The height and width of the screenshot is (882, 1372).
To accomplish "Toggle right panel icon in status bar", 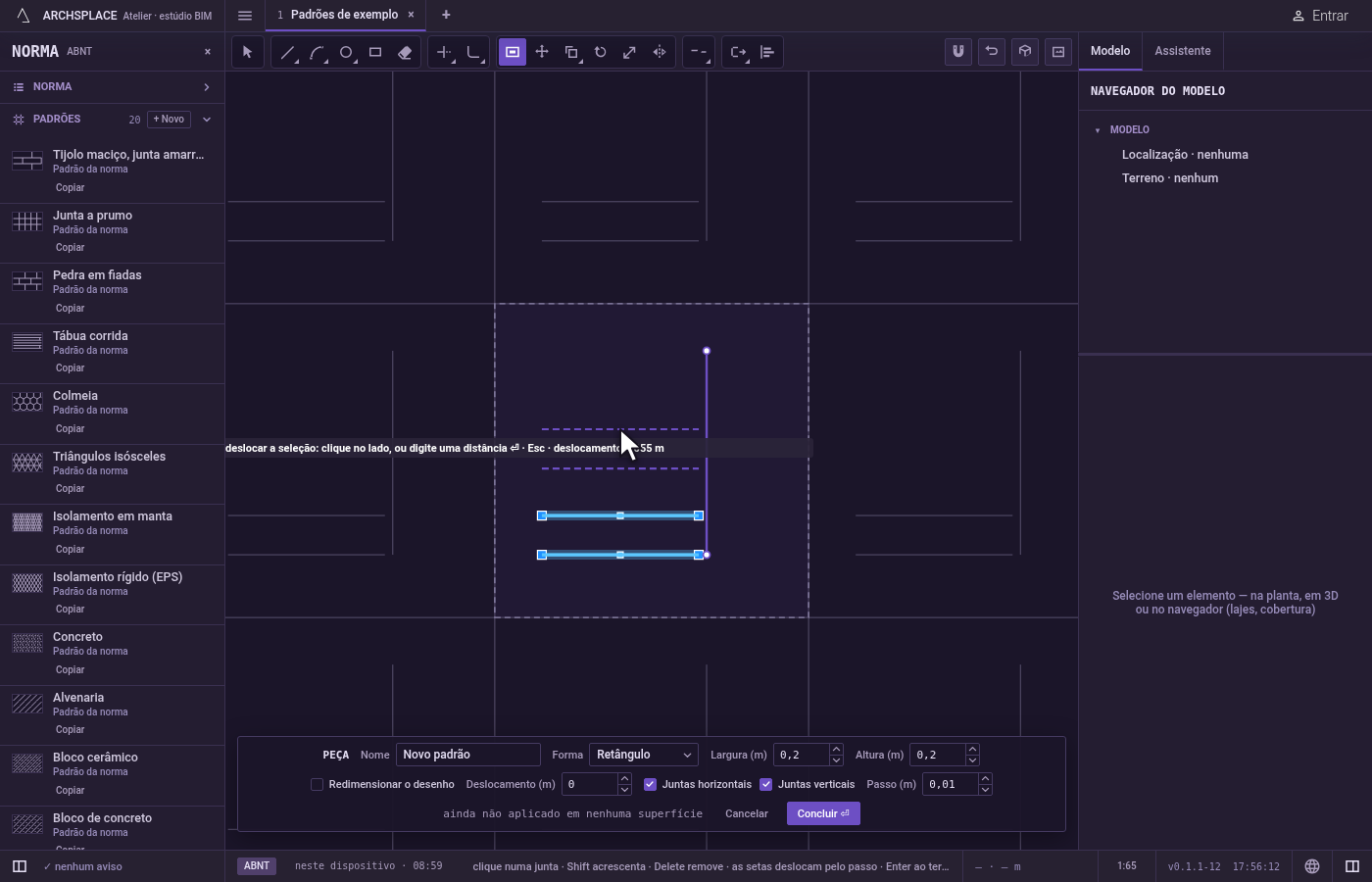I will tap(1352, 866).
